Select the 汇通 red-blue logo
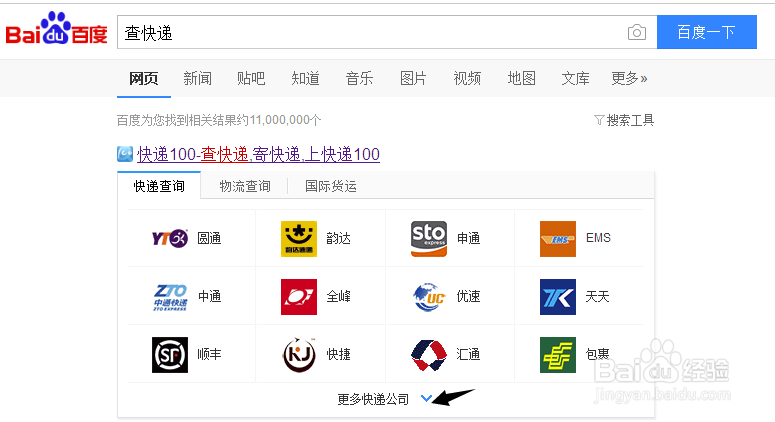The width and height of the screenshot is (775, 422). coord(429,355)
